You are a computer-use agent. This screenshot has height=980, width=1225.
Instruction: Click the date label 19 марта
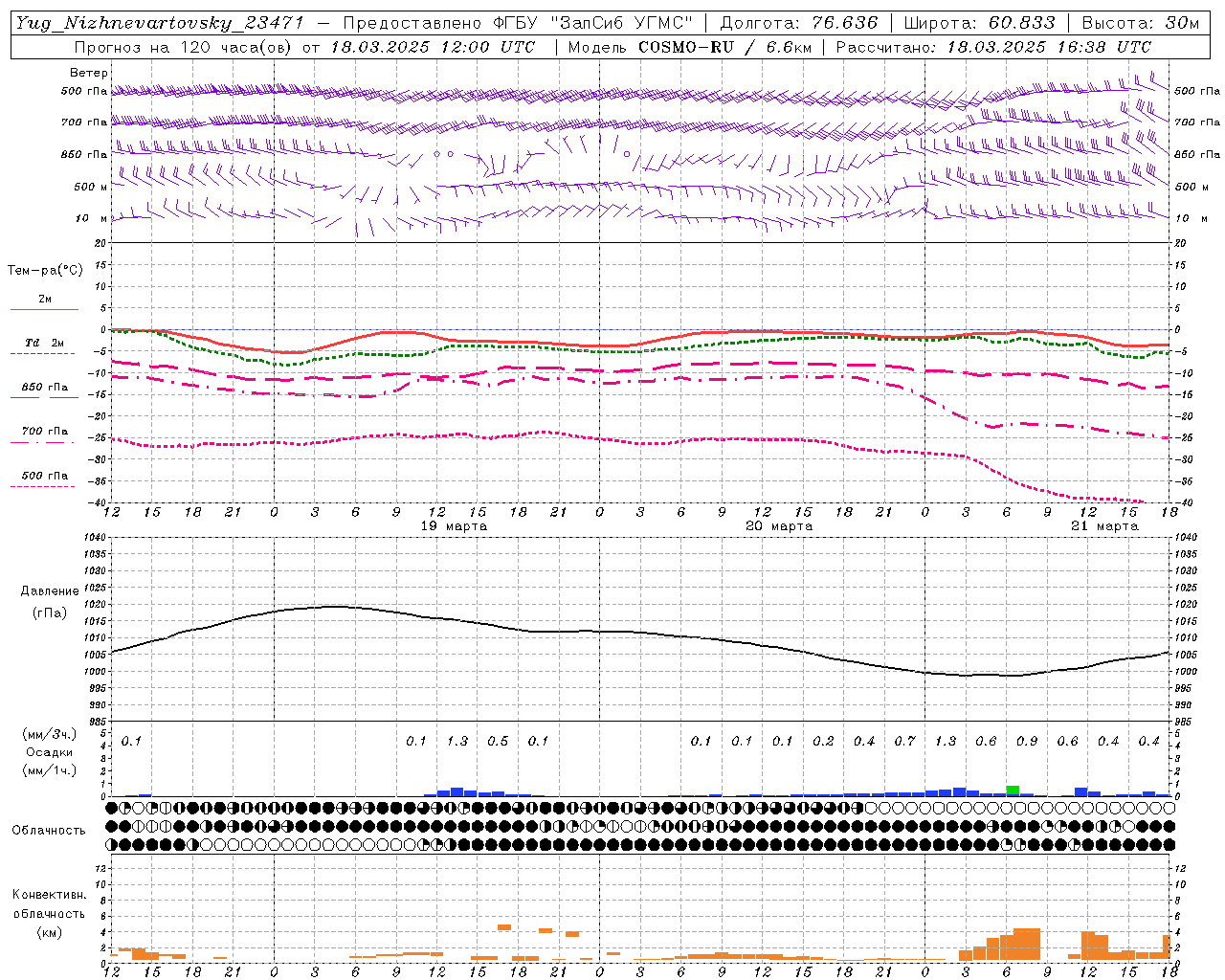pyautogui.click(x=454, y=526)
